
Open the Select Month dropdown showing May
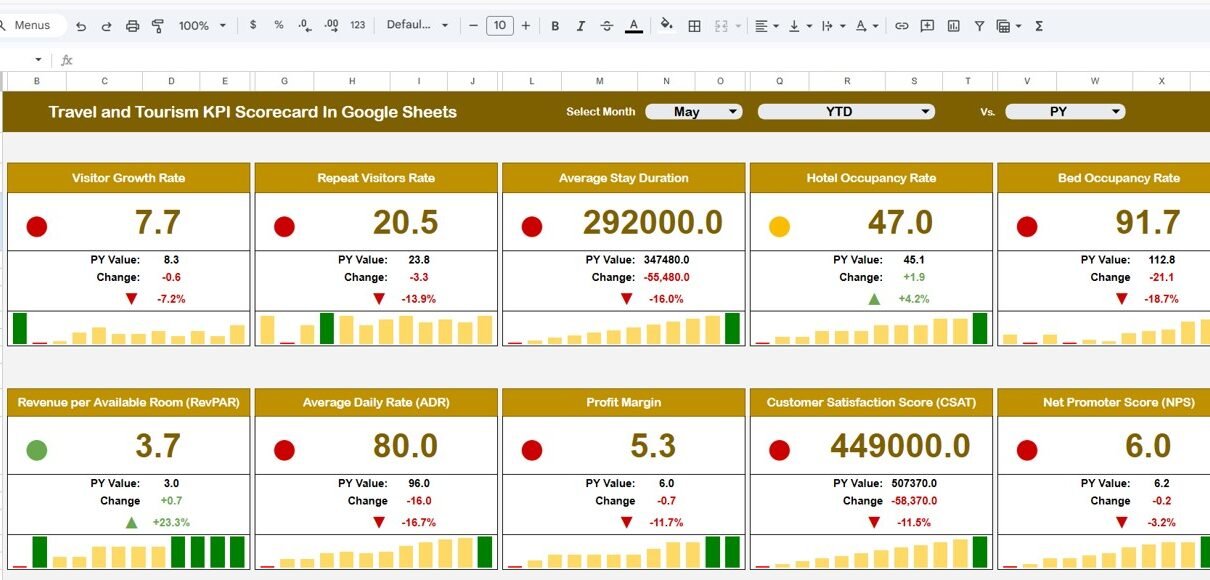coord(694,113)
